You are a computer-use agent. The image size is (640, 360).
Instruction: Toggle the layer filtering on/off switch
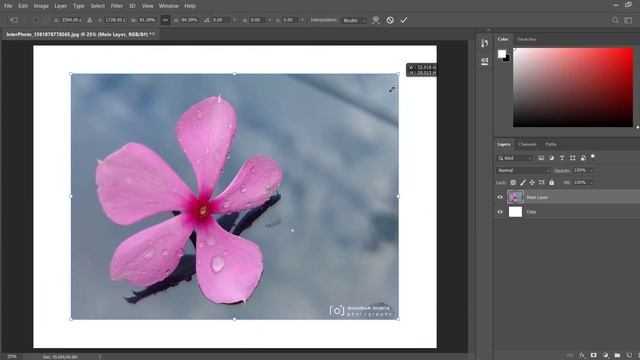[x=593, y=156]
